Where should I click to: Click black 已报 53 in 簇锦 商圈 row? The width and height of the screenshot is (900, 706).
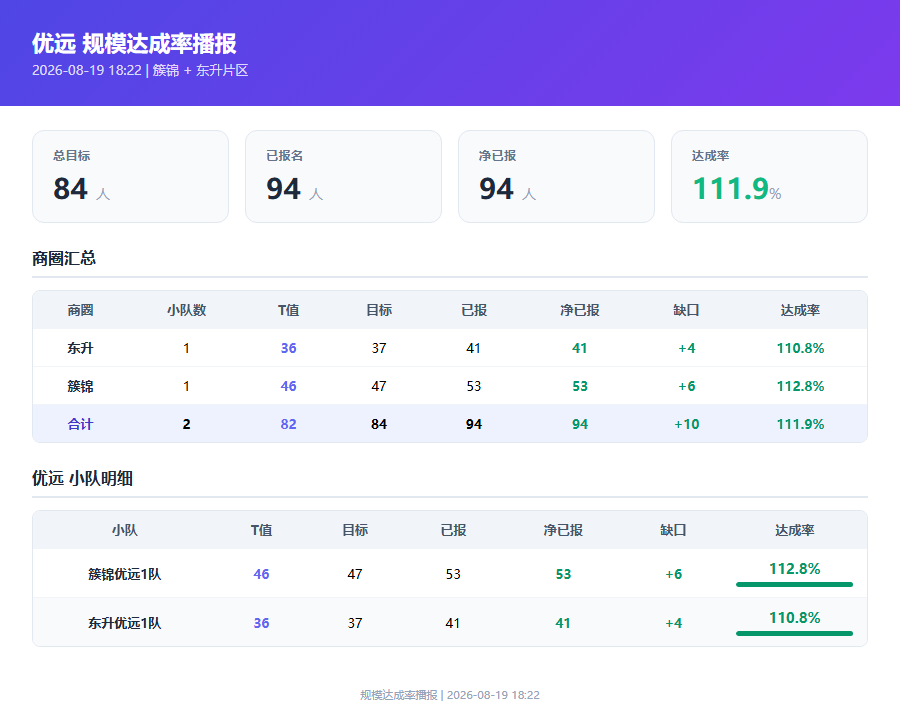pyautogui.click(x=474, y=386)
